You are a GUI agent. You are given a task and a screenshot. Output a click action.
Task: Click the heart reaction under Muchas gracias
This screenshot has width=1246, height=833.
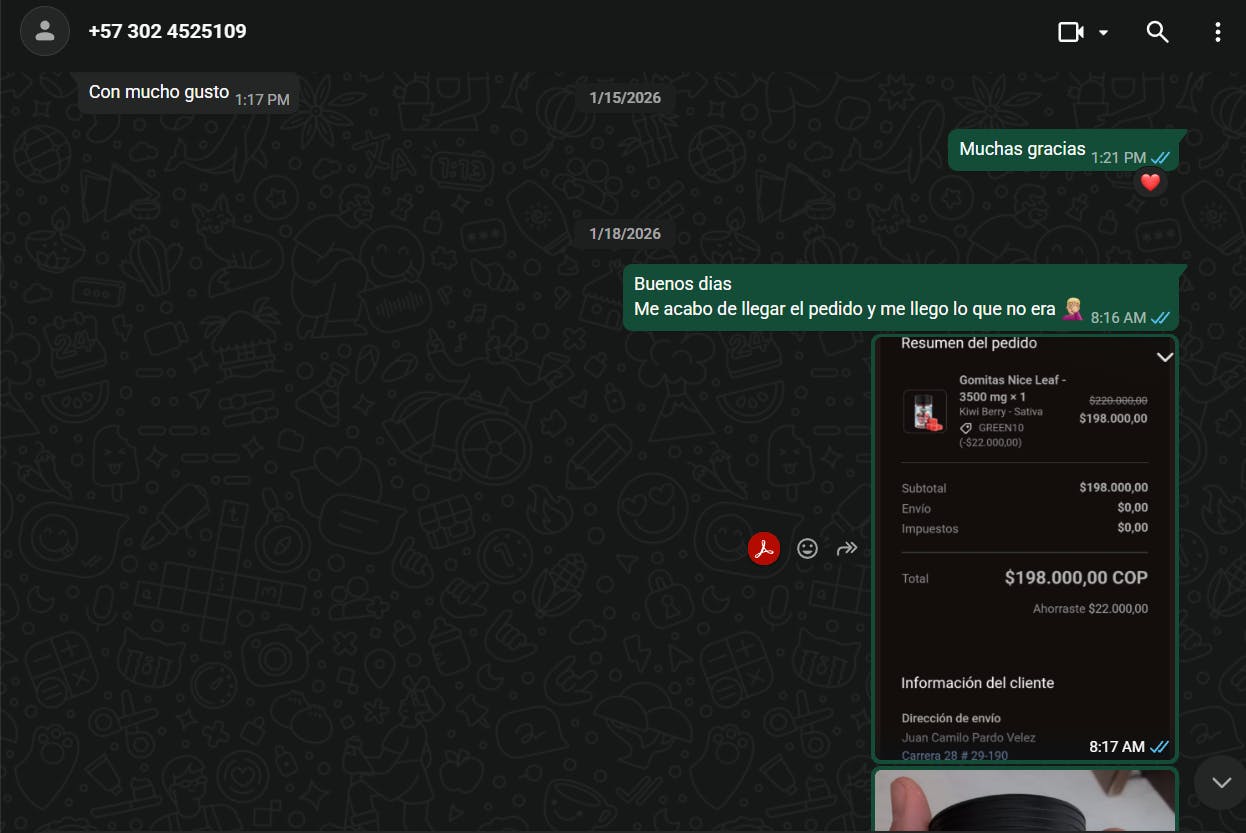pyautogui.click(x=1150, y=183)
